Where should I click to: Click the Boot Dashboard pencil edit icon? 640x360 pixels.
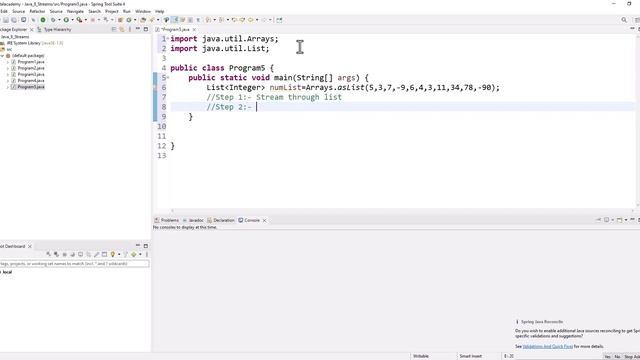point(96,254)
